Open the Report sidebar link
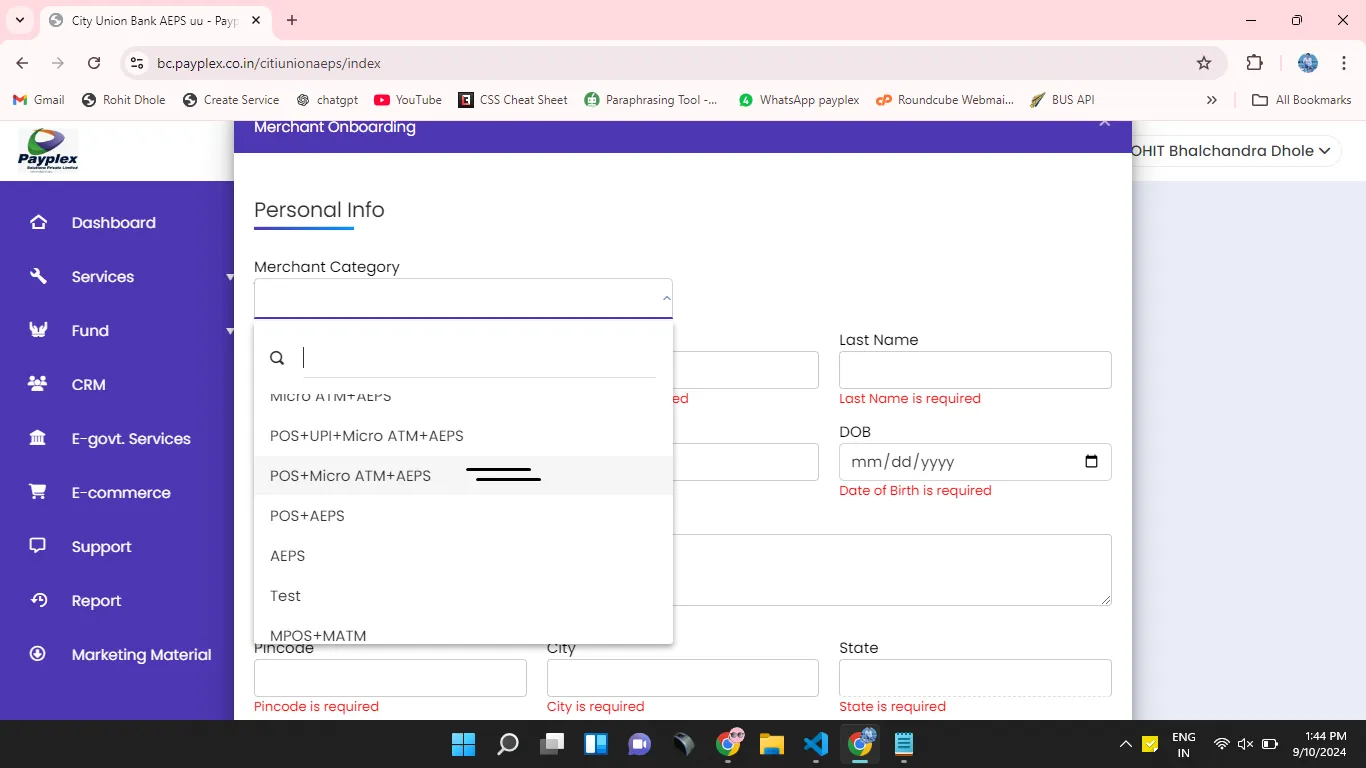This screenshot has width=1366, height=768. [x=96, y=601]
